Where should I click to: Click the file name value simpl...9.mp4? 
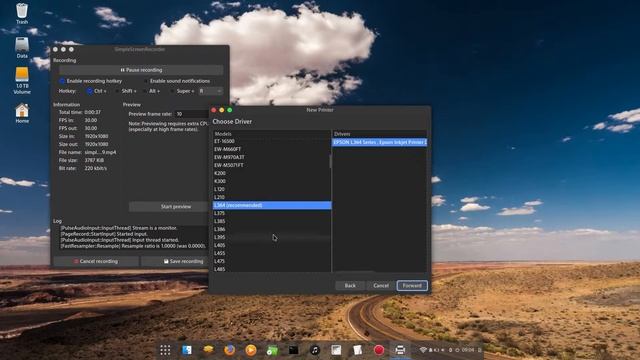pos(100,152)
